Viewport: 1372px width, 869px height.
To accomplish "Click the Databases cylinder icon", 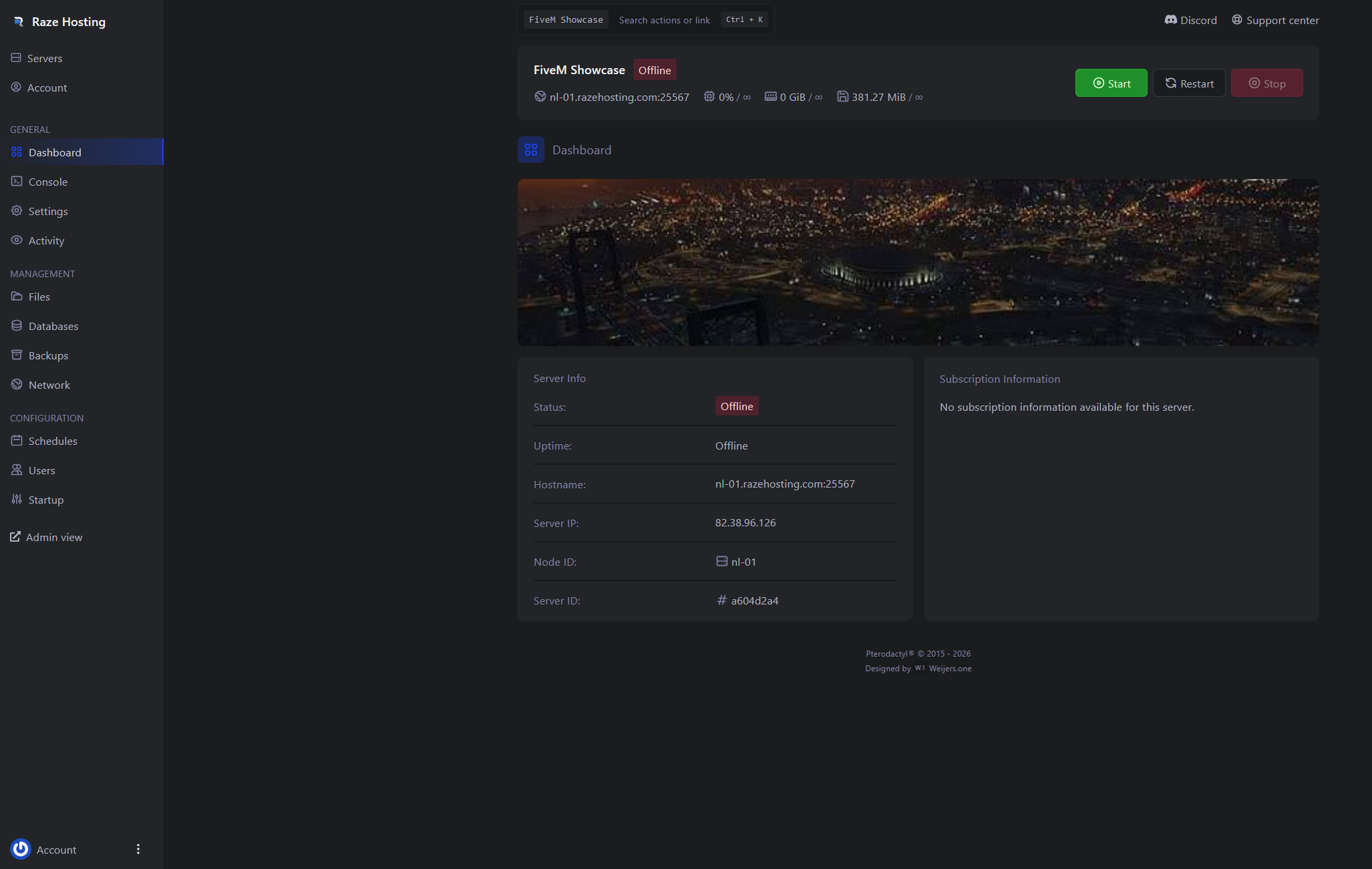I will tap(17, 326).
